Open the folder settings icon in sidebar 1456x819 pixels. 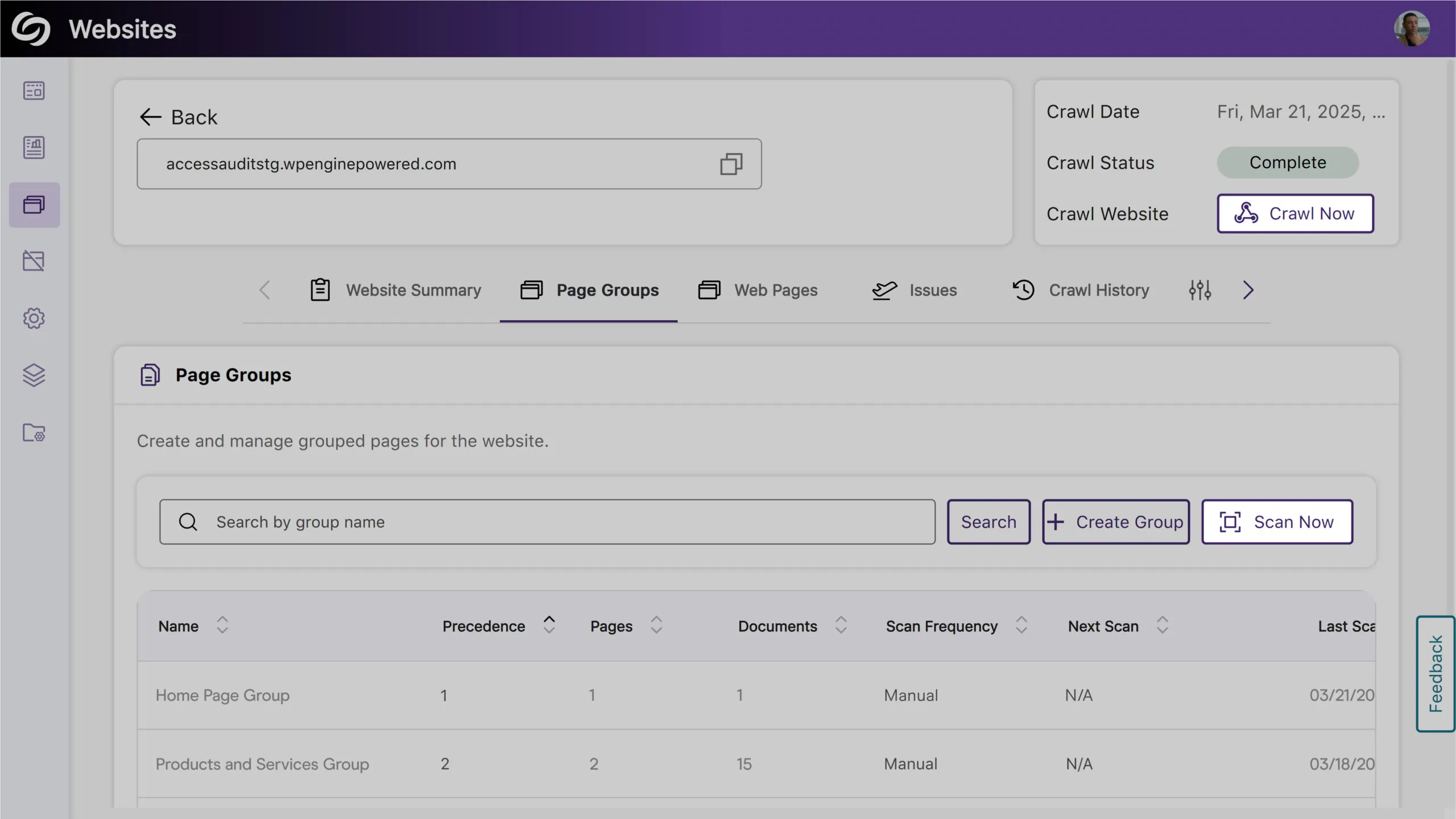(34, 433)
